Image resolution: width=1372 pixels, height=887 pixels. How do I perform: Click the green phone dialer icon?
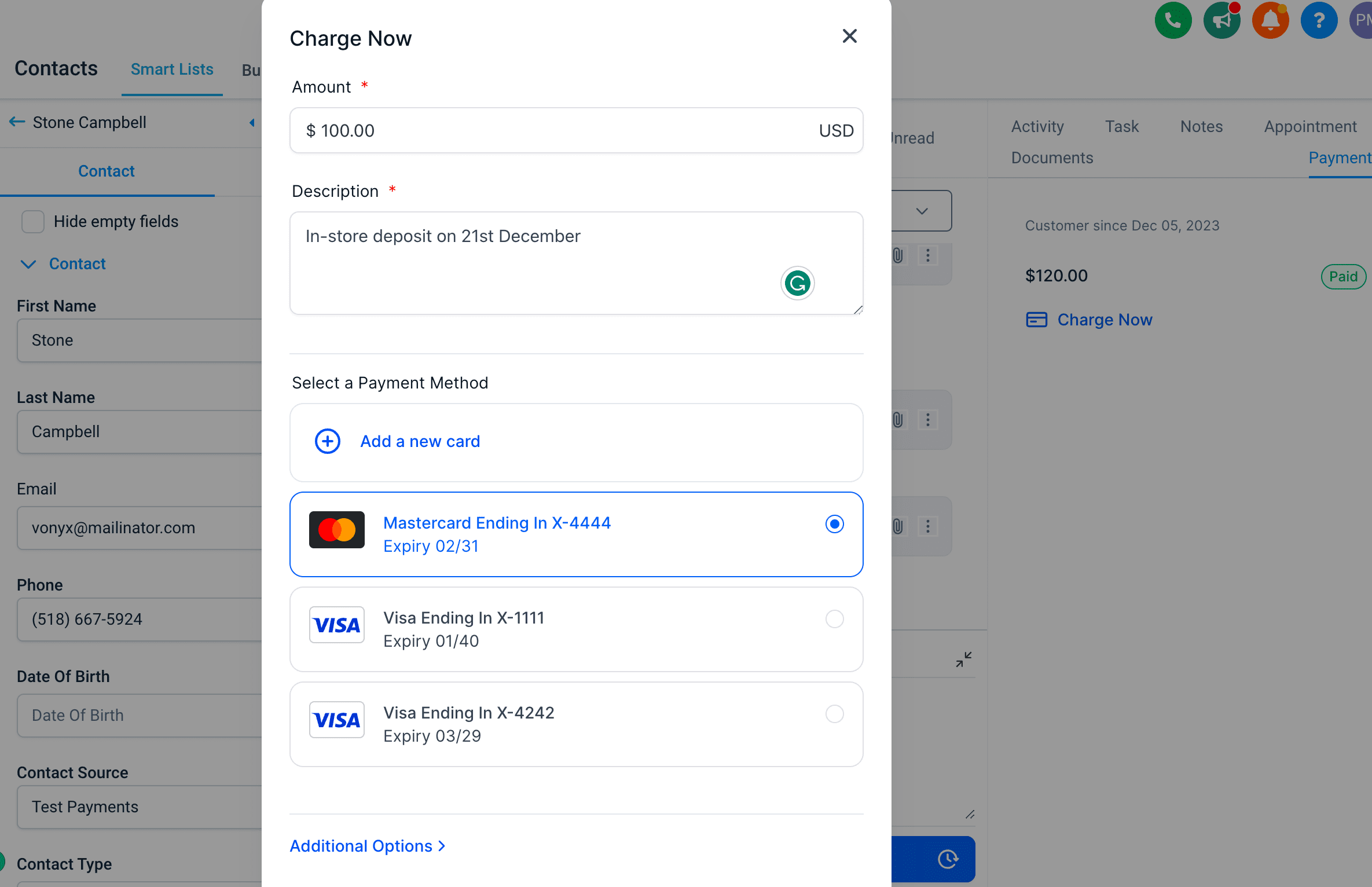tap(1173, 20)
